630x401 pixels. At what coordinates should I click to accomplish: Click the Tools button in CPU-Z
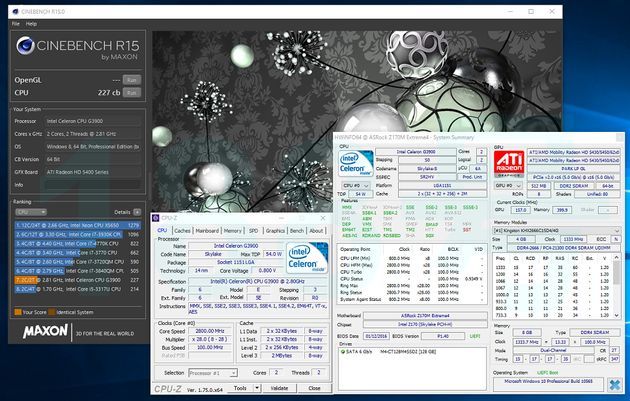pyautogui.click(x=240, y=388)
